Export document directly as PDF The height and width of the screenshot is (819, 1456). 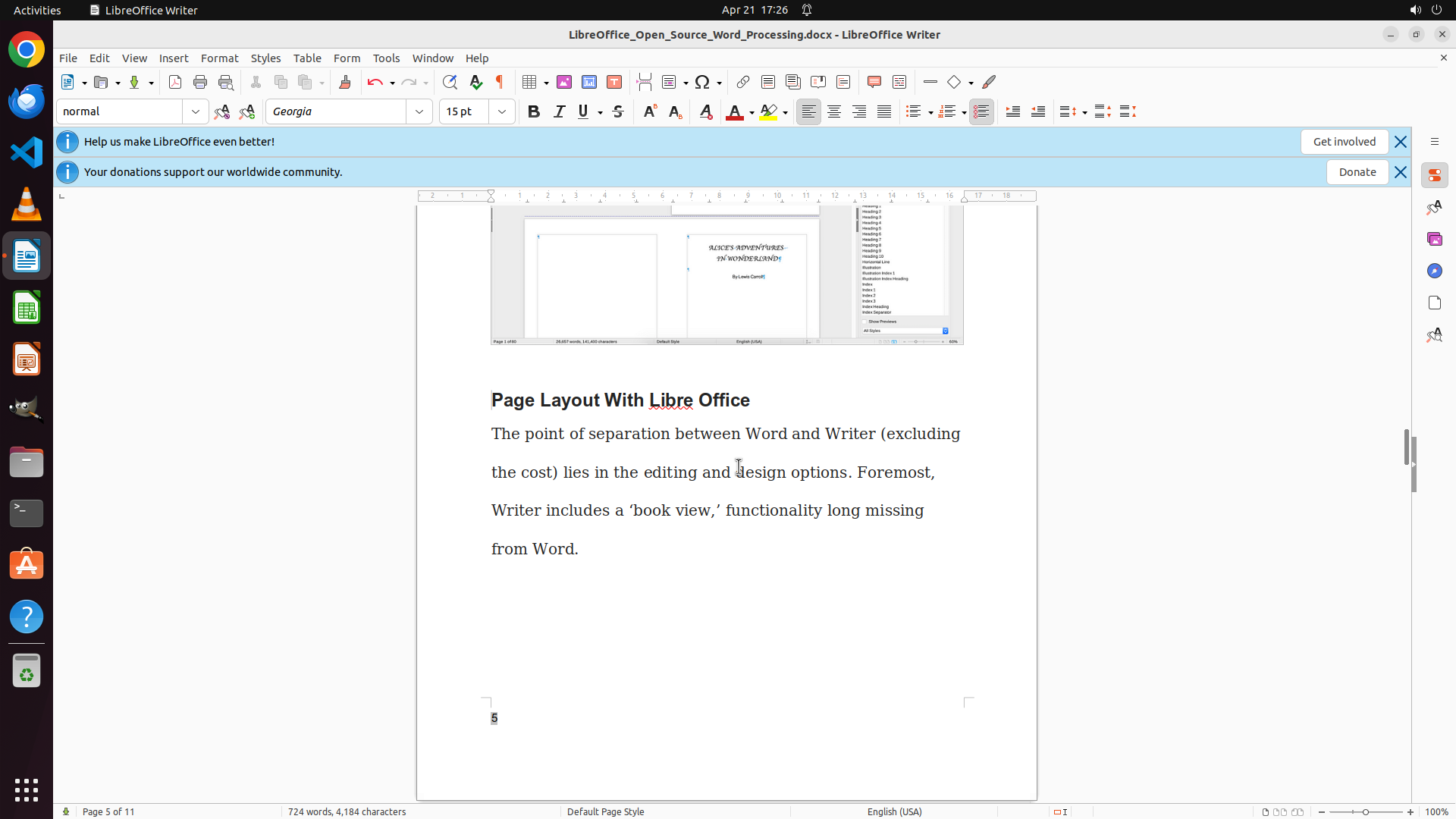tap(175, 82)
